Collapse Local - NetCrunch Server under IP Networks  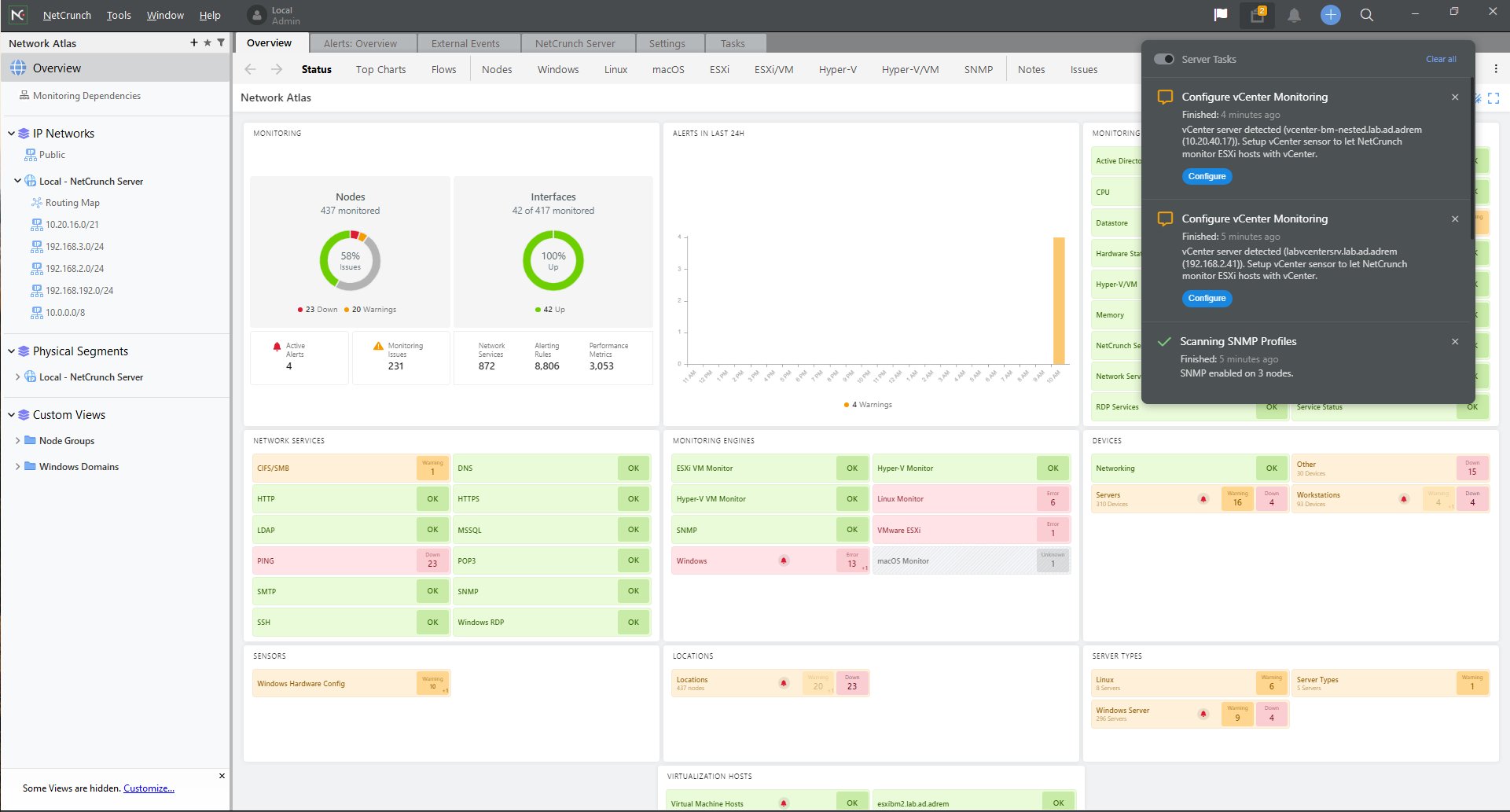(17, 181)
